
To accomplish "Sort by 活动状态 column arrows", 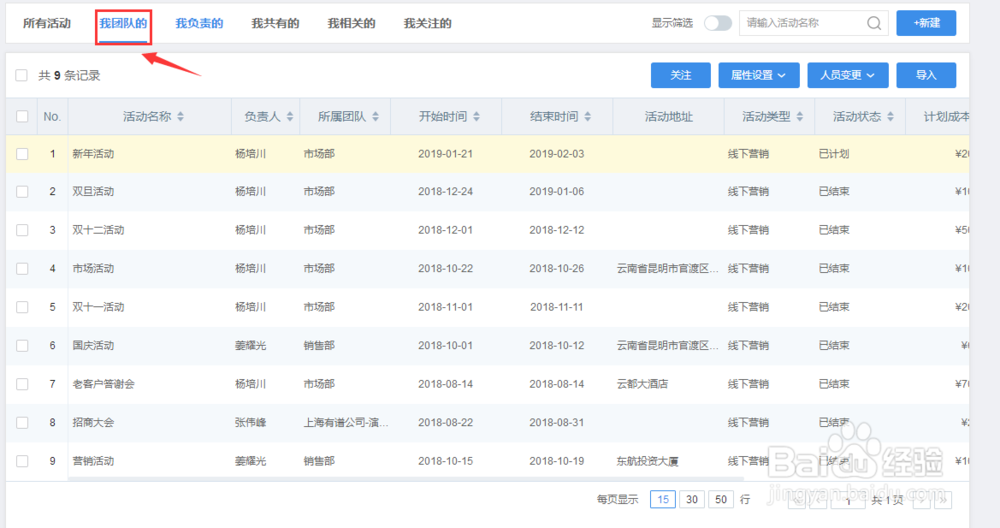I will [890, 117].
